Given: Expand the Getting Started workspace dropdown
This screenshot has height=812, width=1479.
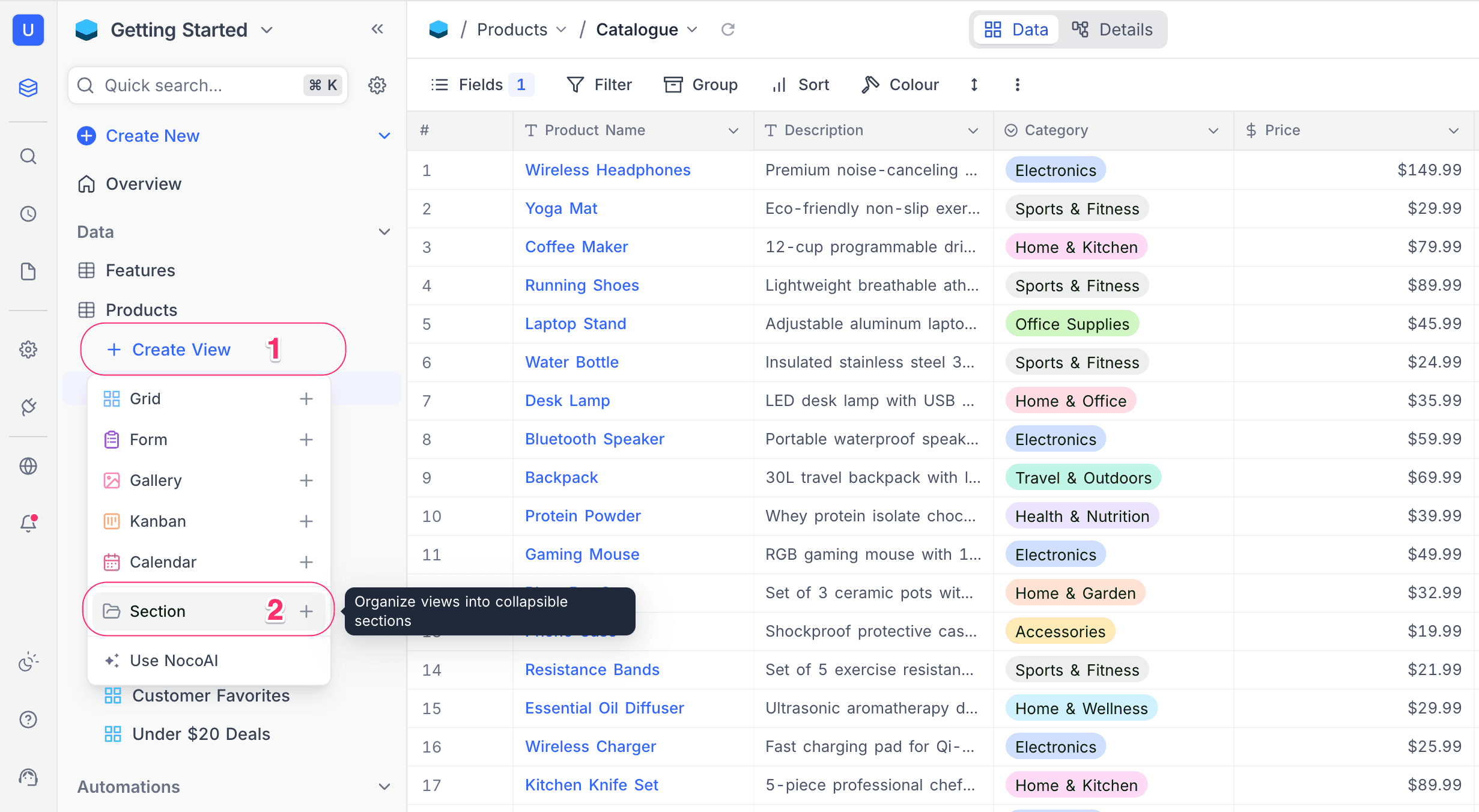Looking at the screenshot, I should click(267, 30).
